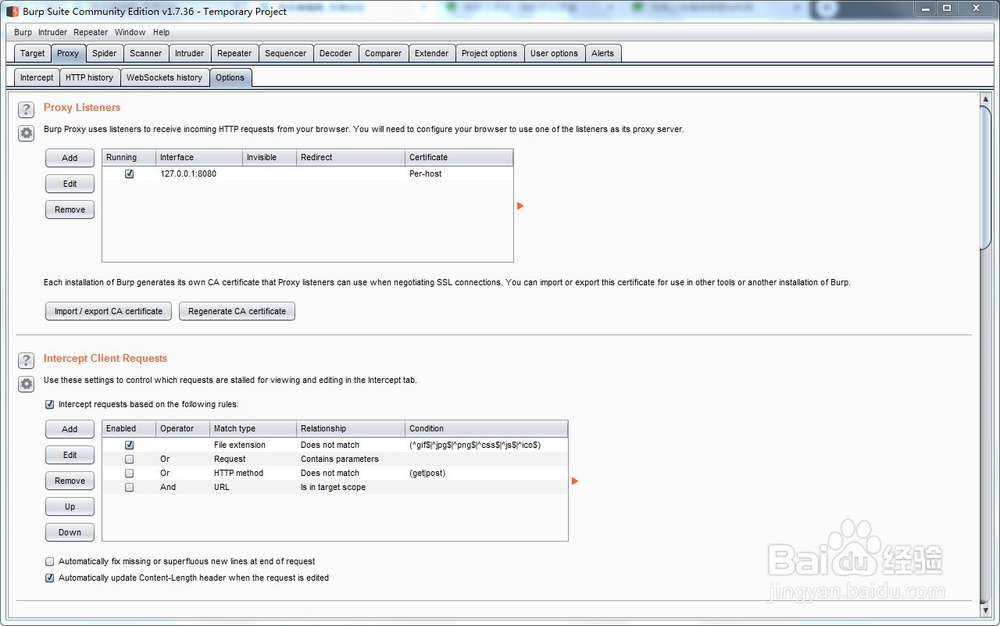The width and height of the screenshot is (1000, 626).
Task: Switch to the Comparer tab
Action: click(383, 54)
